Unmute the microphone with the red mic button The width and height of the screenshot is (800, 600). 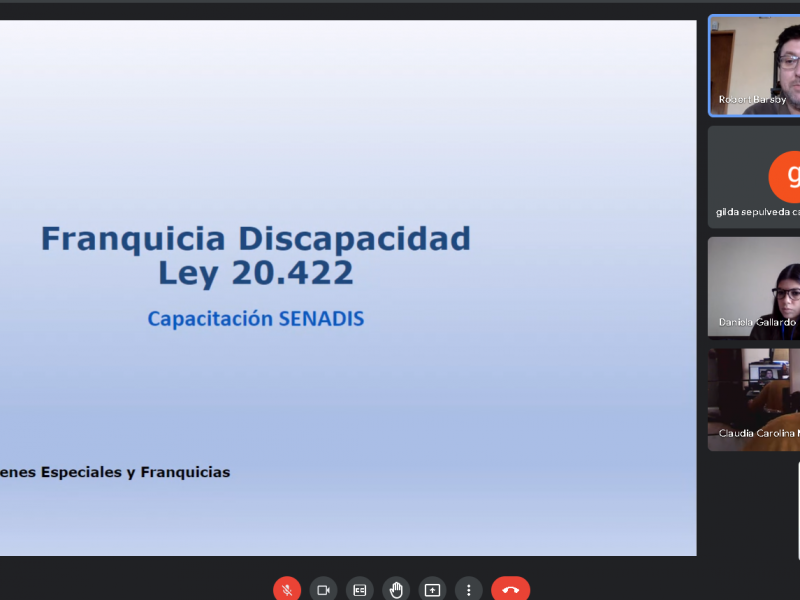(287, 590)
